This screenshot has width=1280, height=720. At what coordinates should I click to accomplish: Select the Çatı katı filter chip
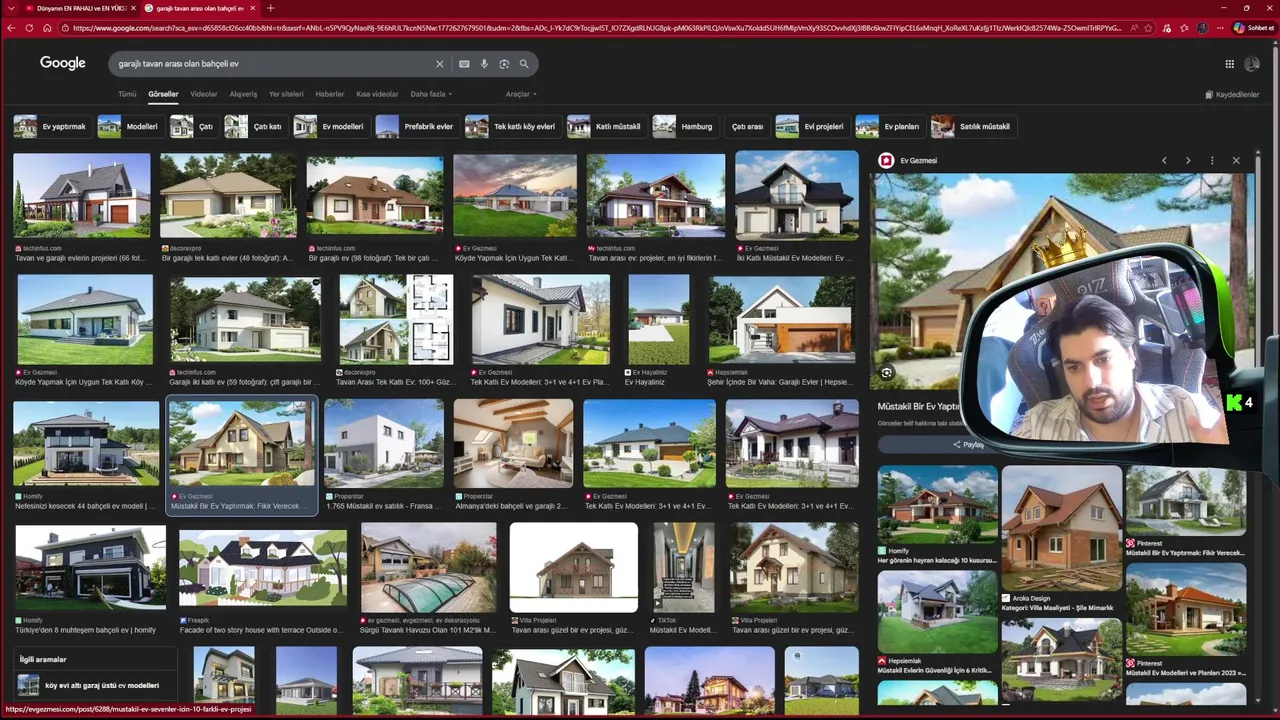[255, 127]
